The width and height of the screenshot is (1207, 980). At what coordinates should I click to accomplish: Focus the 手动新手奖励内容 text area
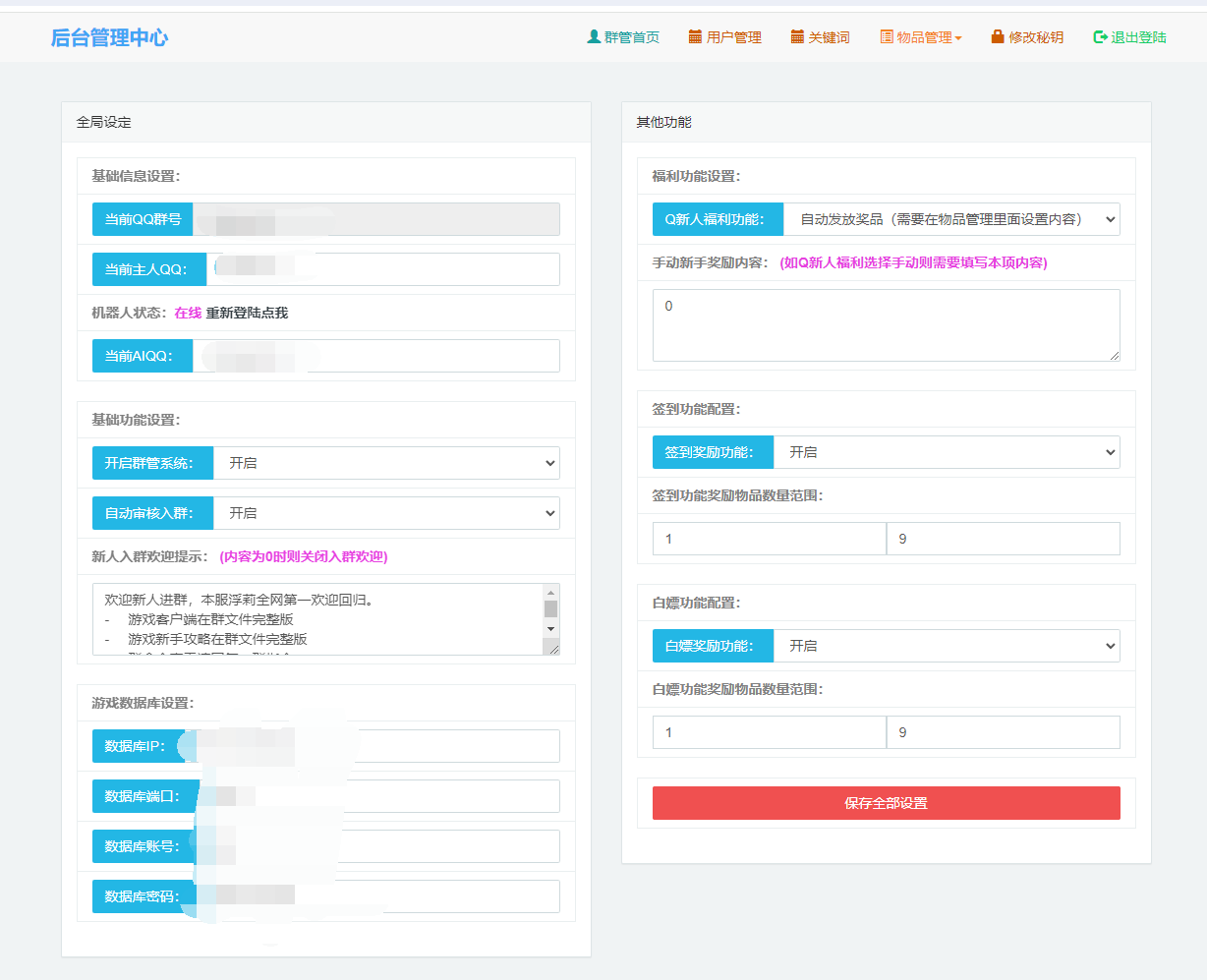point(886,325)
